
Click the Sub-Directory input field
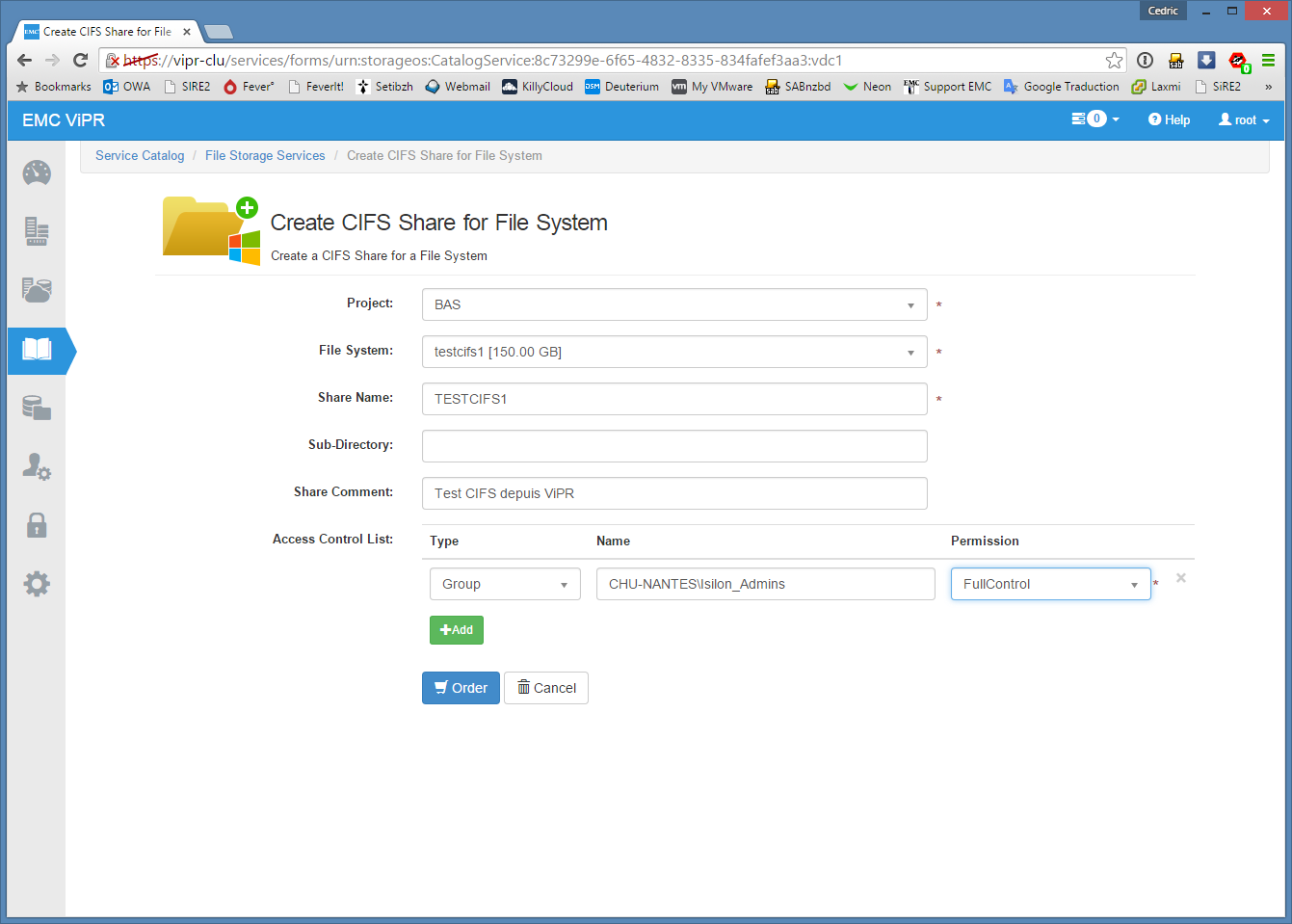(673, 446)
